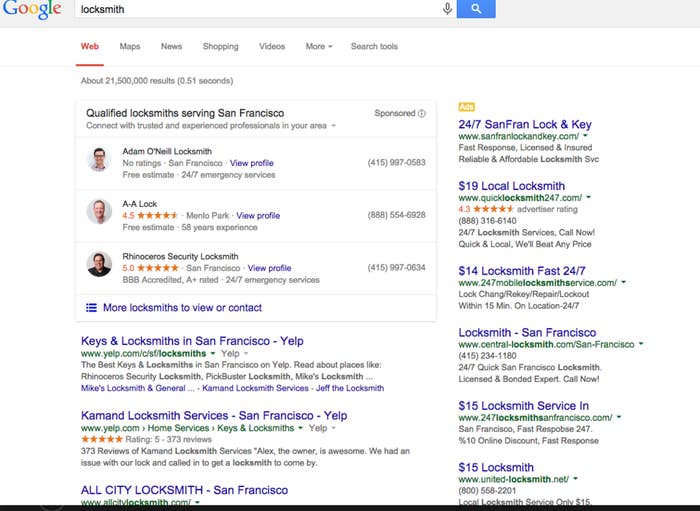Open the More dropdown menu
Image resolution: width=700 pixels, height=511 pixels.
pos(319,46)
